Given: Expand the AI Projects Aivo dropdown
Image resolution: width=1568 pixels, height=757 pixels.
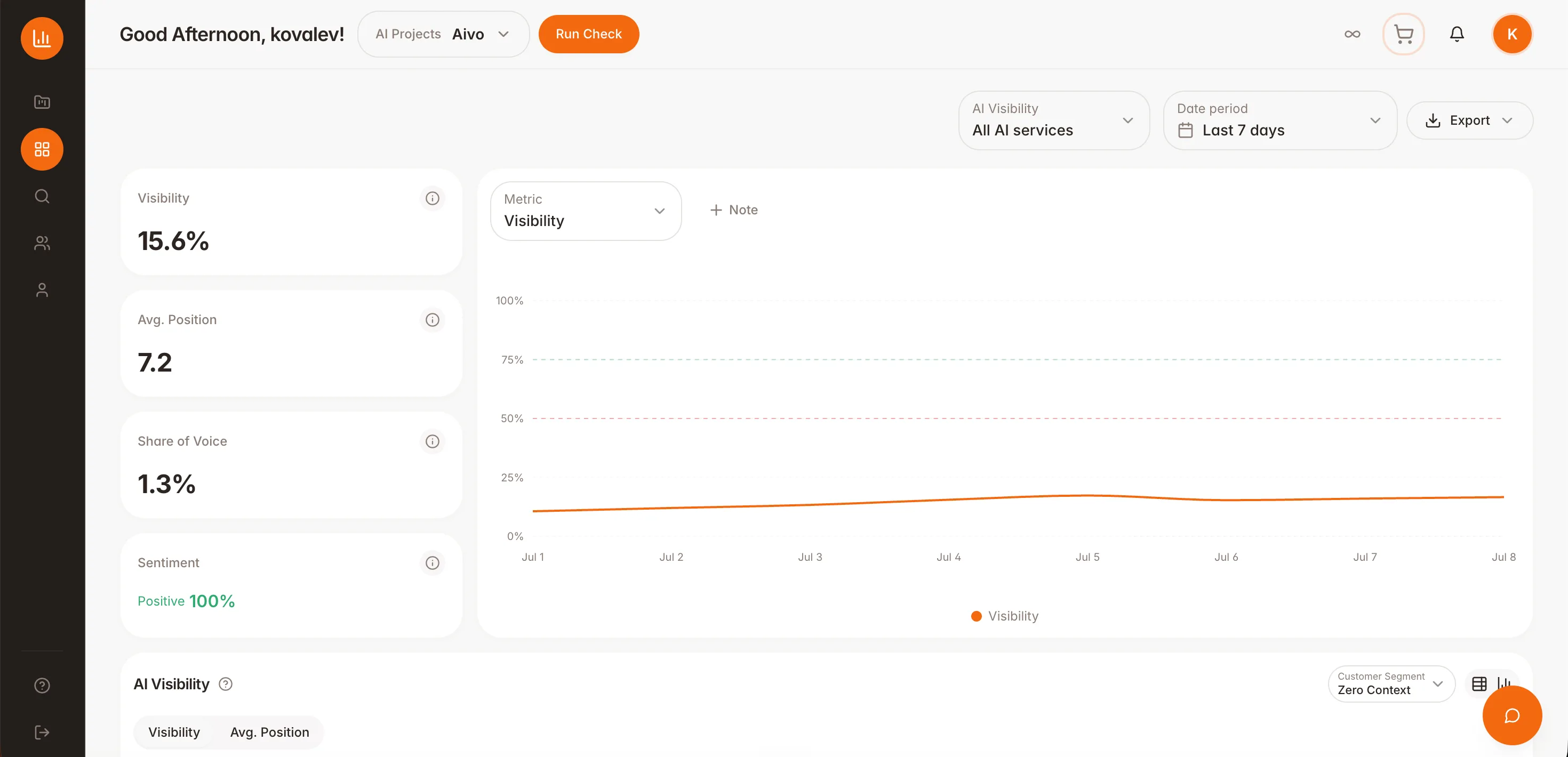Looking at the screenshot, I should [x=443, y=34].
